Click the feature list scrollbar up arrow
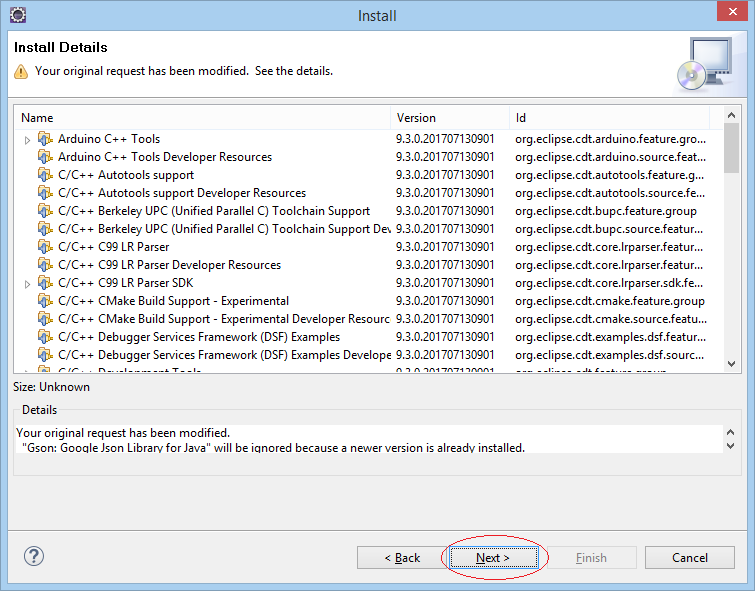This screenshot has width=755, height=591. (x=731, y=115)
